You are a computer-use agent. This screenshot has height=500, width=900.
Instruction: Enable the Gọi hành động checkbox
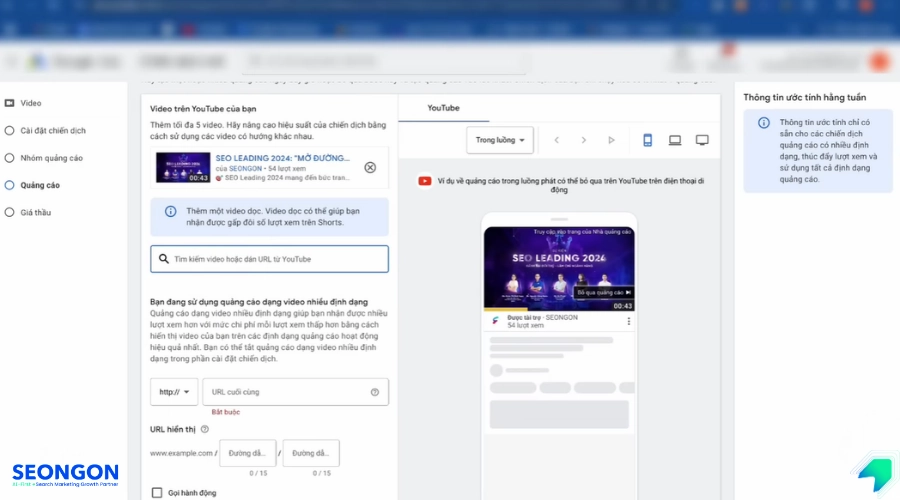[x=157, y=493]
